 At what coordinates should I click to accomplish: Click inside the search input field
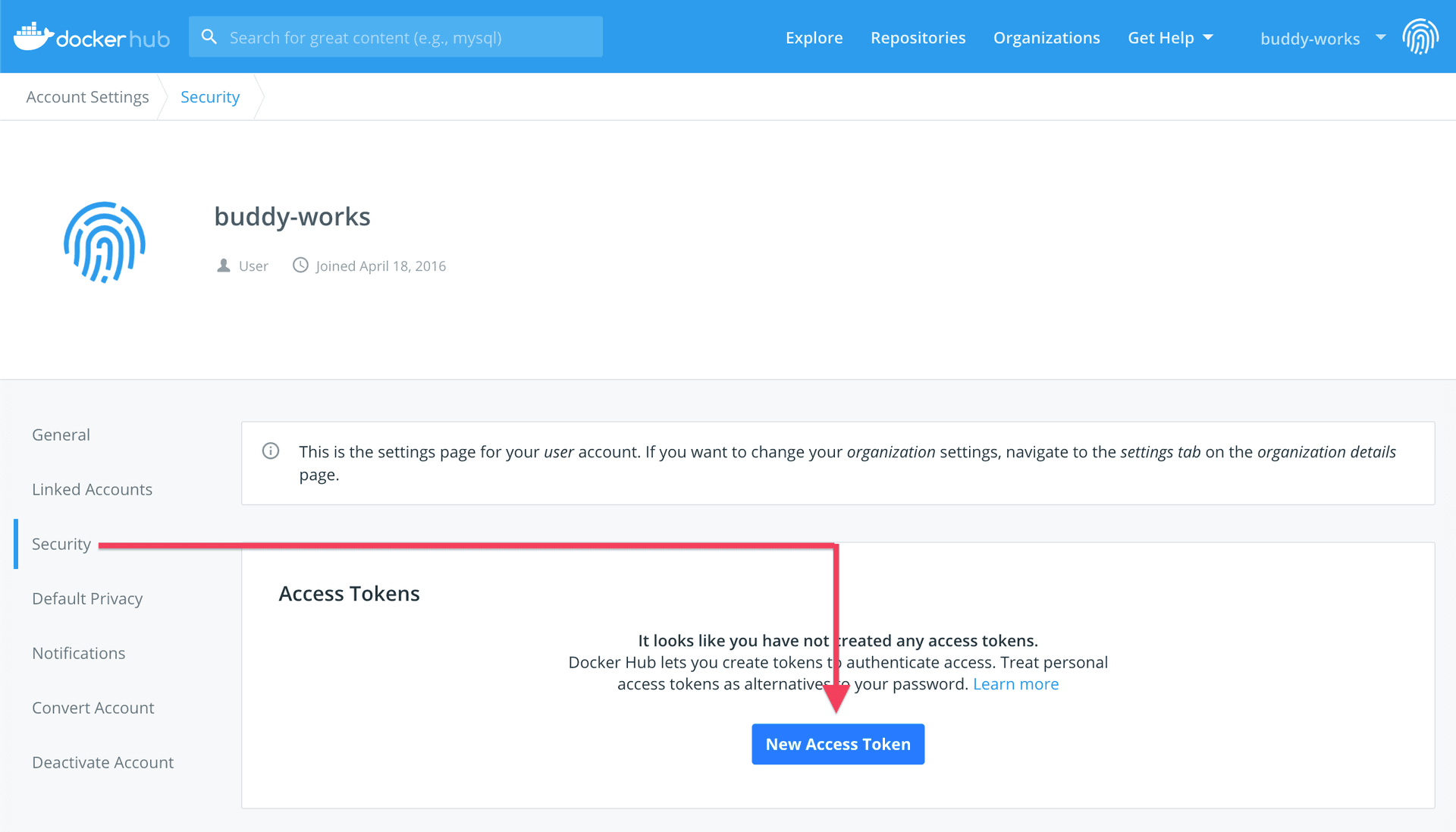pos(394,36)
